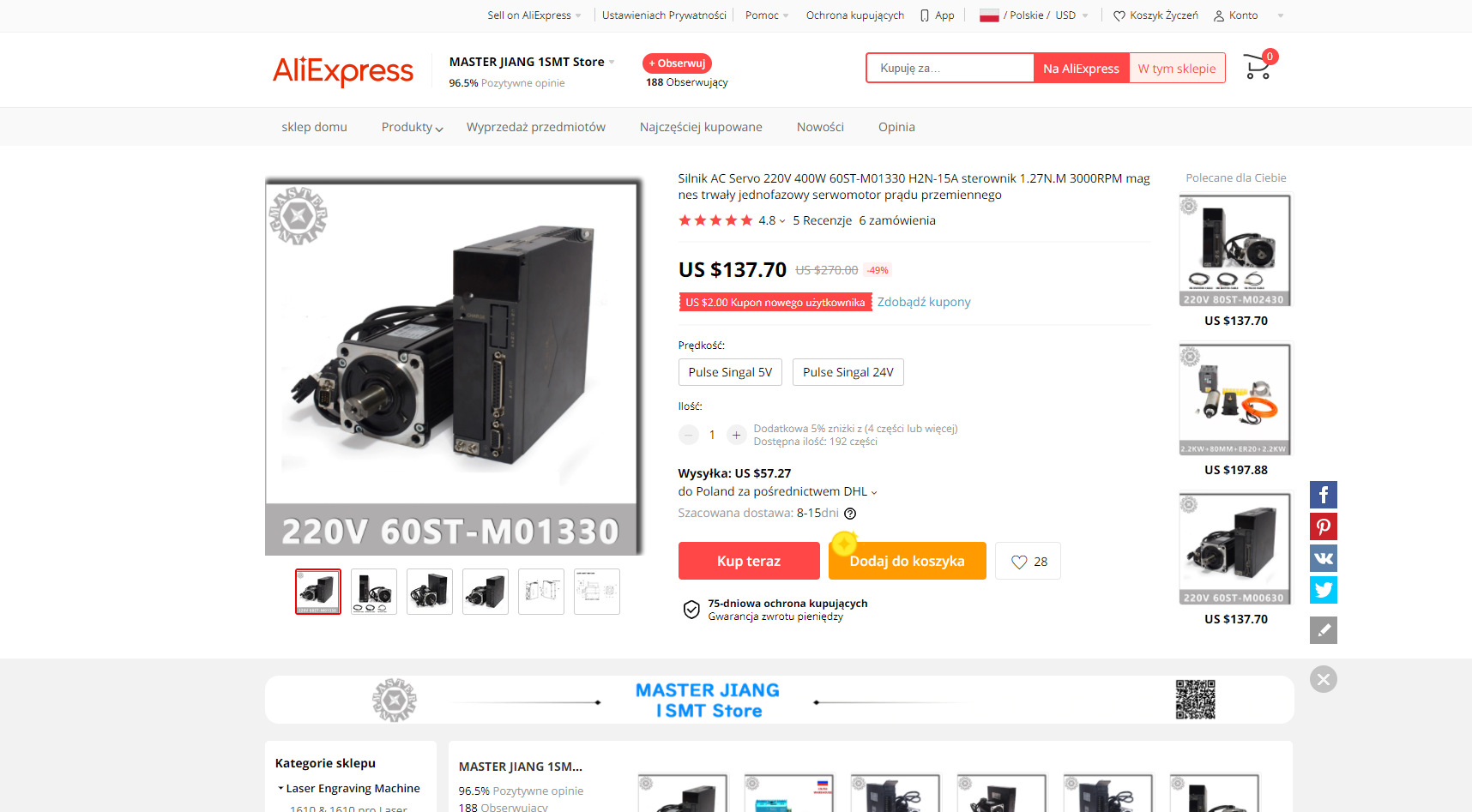Viewport: 1472px width, 812px height.
Task: Close the store banner with X
Action: click(1324, 679)
